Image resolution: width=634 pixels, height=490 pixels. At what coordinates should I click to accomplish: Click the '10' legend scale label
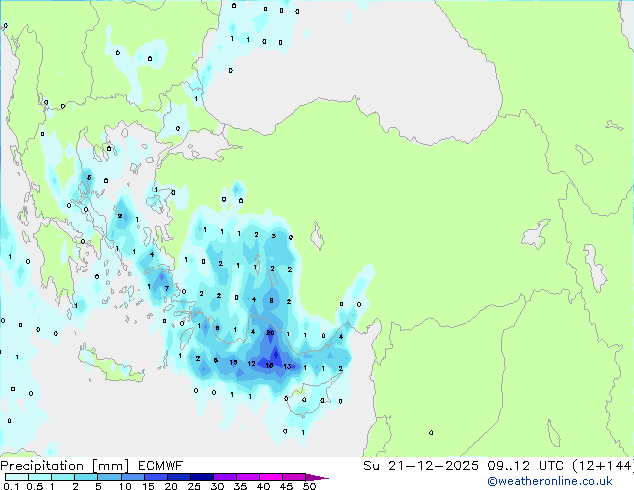[x=125, y=486]
